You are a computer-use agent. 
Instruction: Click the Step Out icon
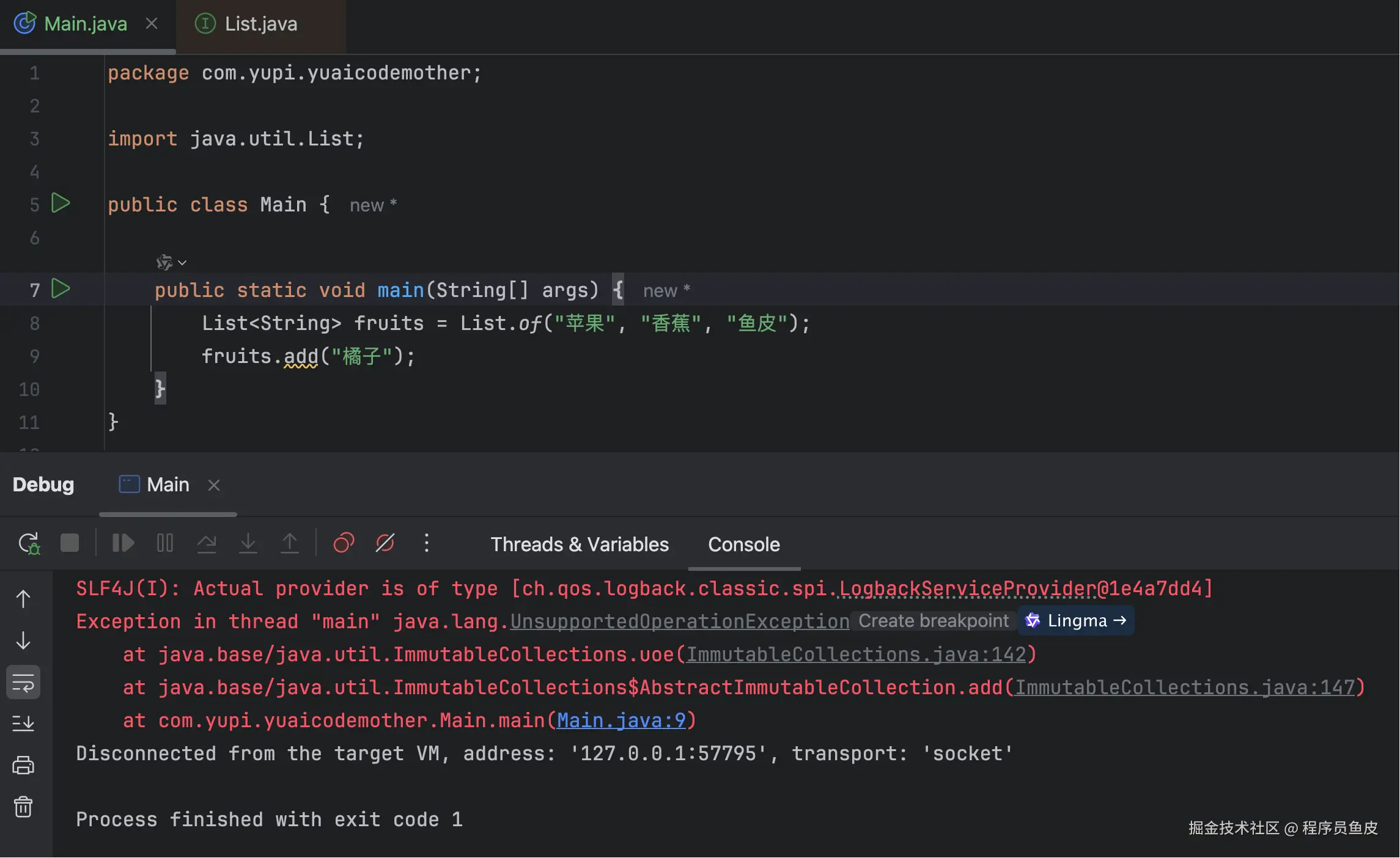tap(290, 543)
